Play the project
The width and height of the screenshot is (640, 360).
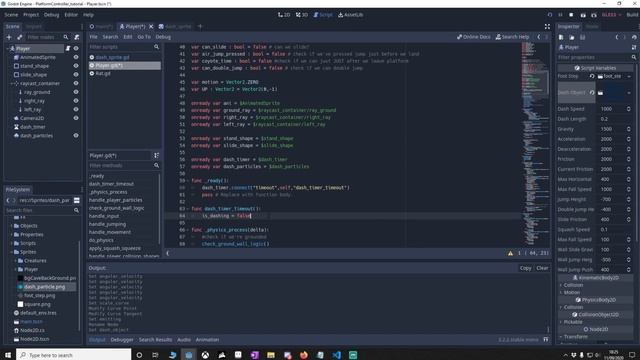(x=550, y=15)
